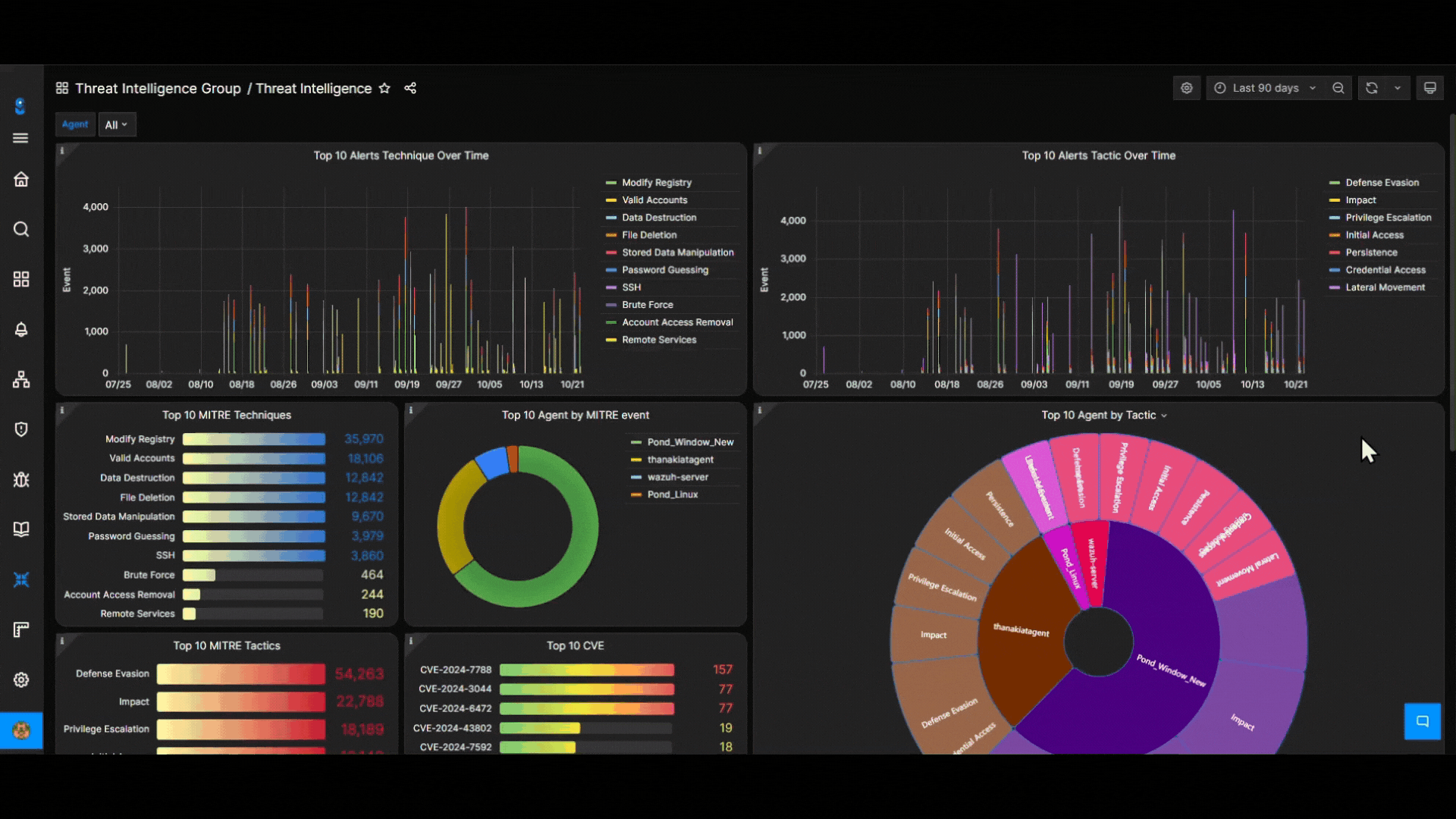
Task: Open the network topology sidebar icon
Action: tap(21, 379)
